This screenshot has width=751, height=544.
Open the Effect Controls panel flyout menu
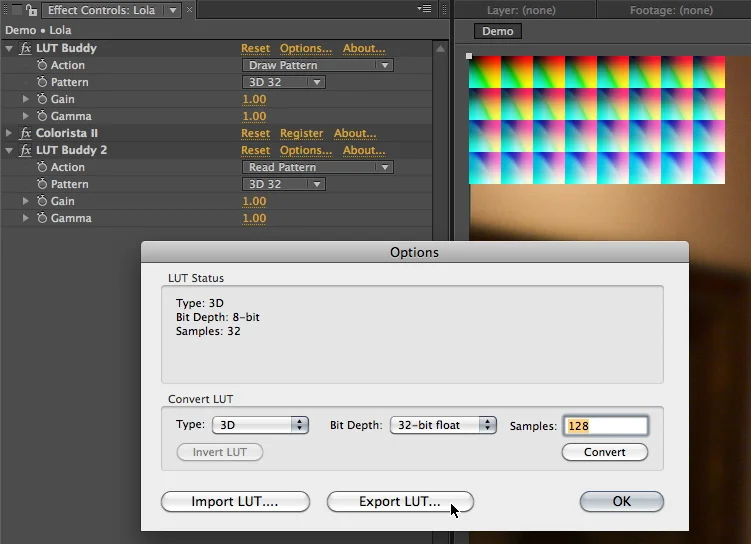[x=424, y=10]
